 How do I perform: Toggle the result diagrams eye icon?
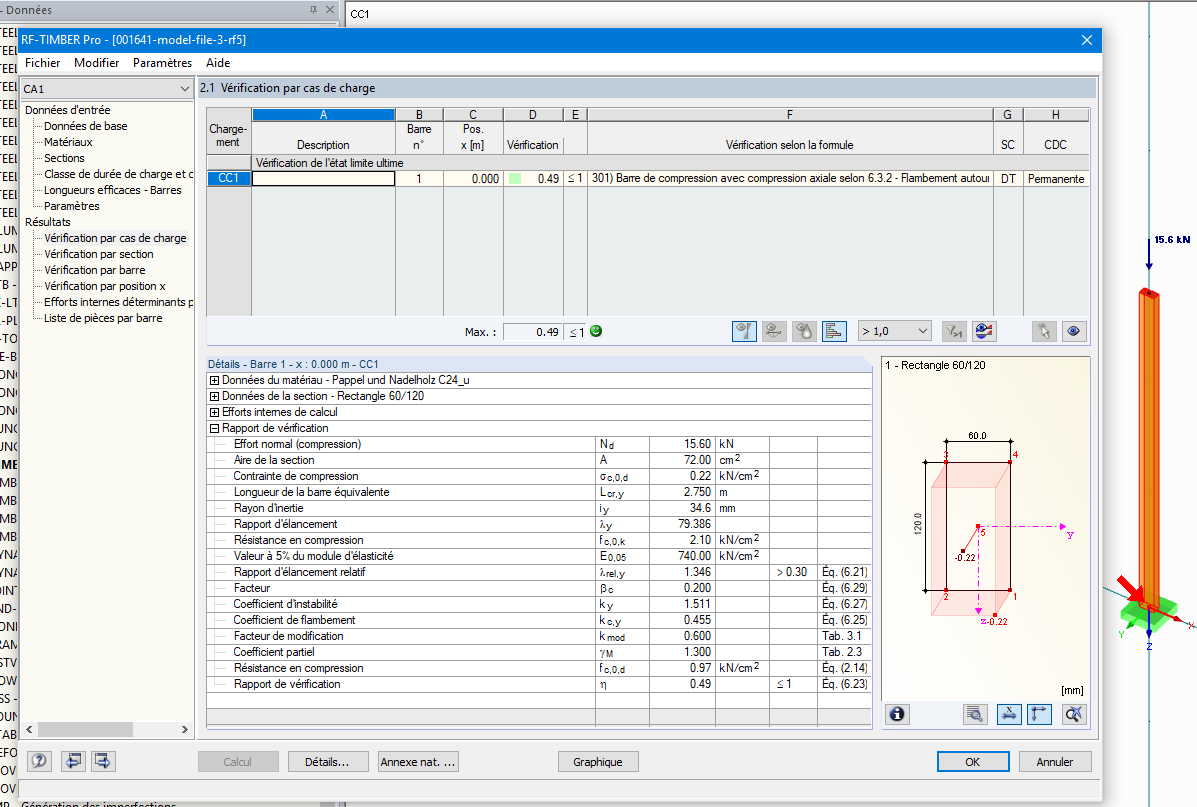click(984, 331)
